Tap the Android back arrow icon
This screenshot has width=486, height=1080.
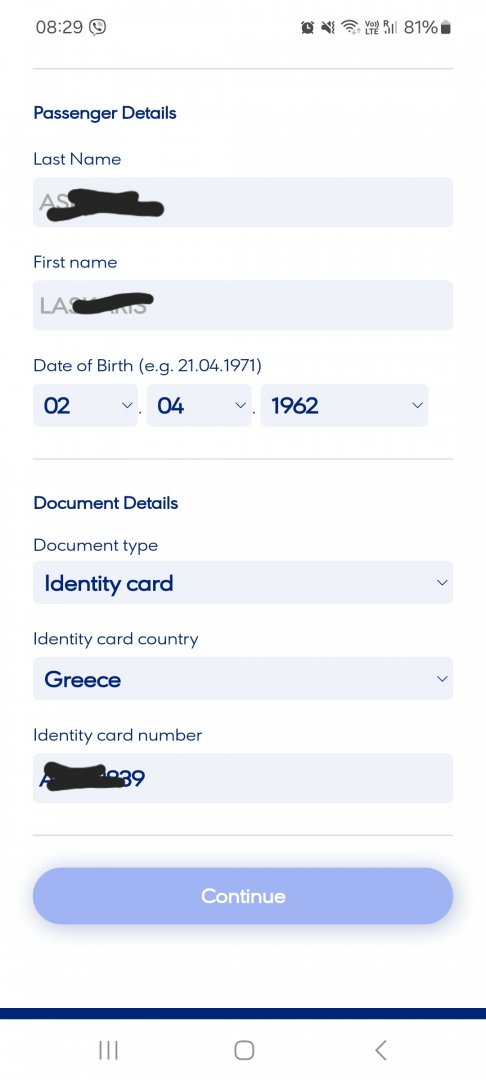[x=380, y=1050]
